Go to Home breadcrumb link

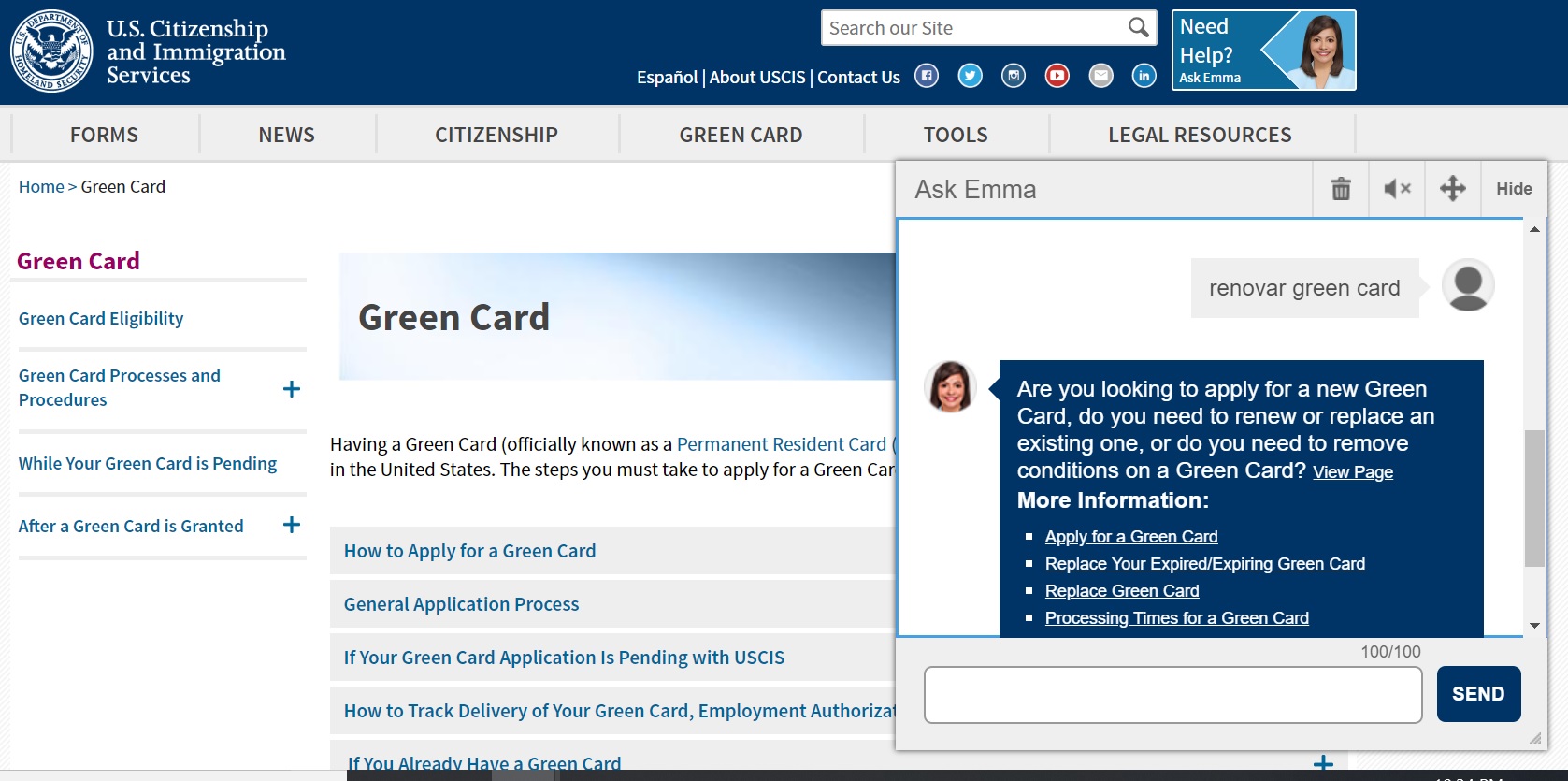(x=41, y=187)
